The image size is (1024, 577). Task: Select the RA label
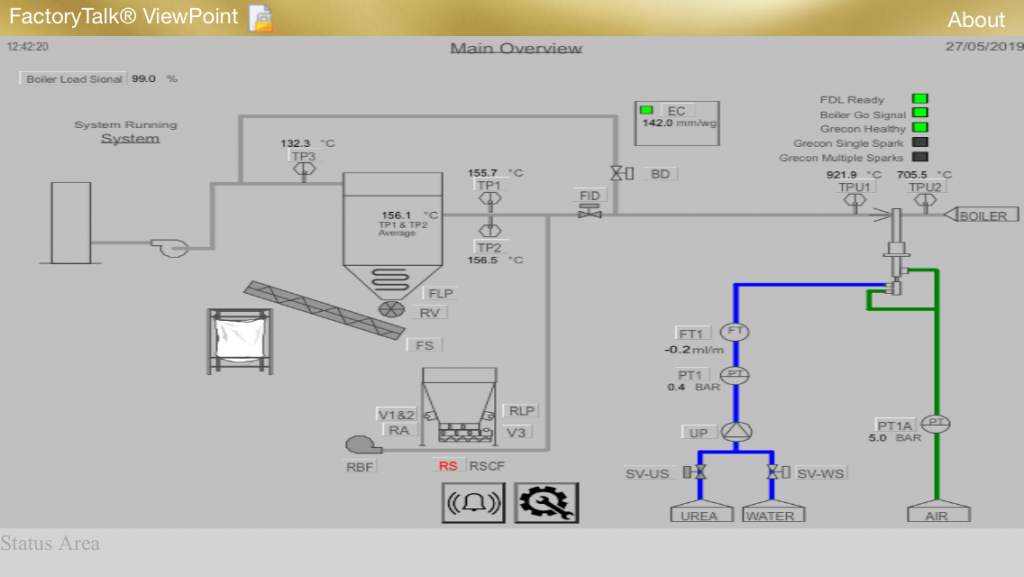click(x=398, y=430)
